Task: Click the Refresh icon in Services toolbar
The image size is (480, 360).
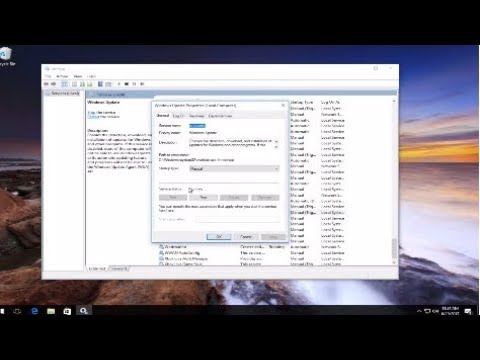Action: point(82,84)
